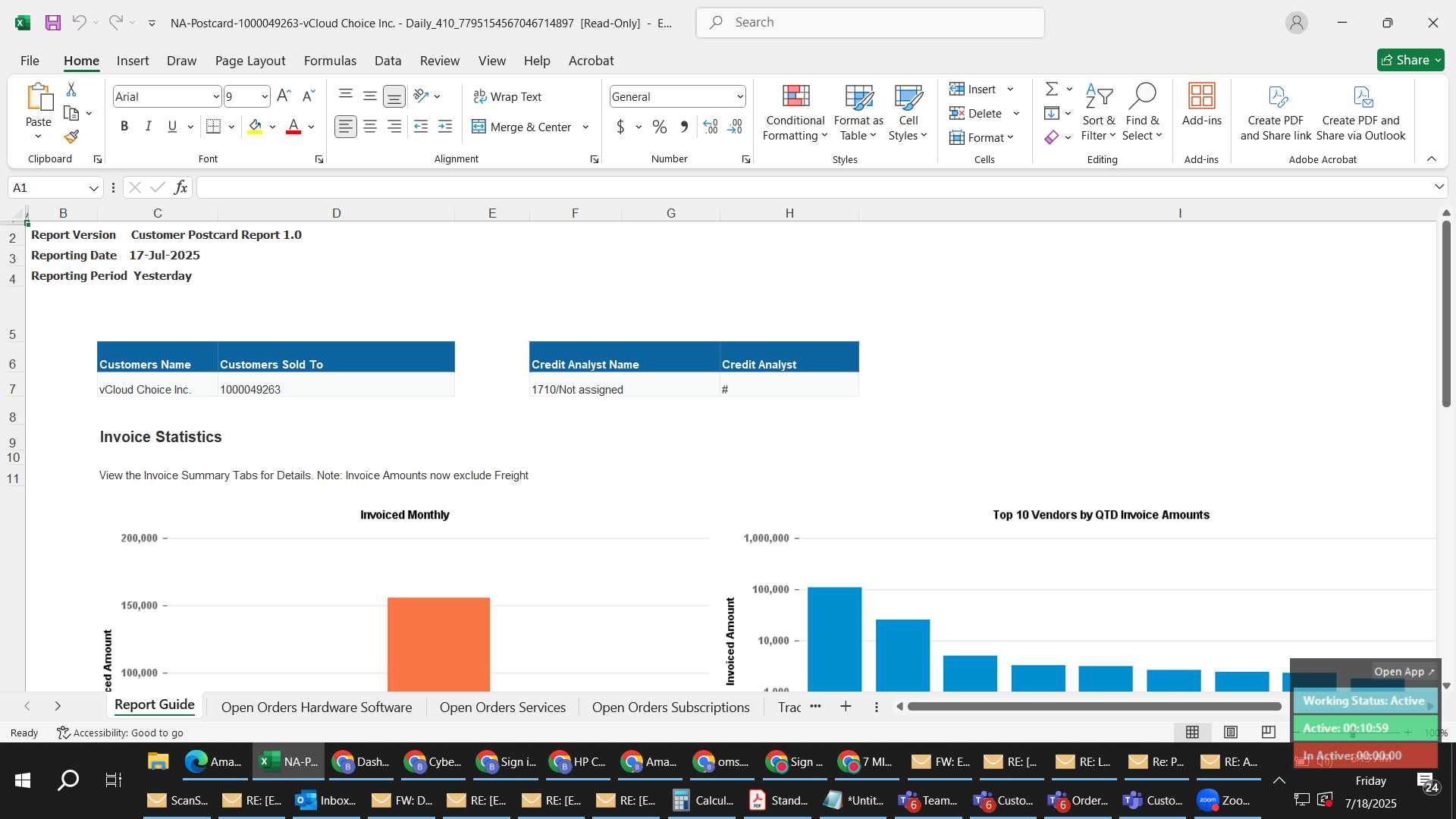This screenshot has height=819, width=1456.
Task: Open the Borders dropdown arrow
Action: pos(231,127)
